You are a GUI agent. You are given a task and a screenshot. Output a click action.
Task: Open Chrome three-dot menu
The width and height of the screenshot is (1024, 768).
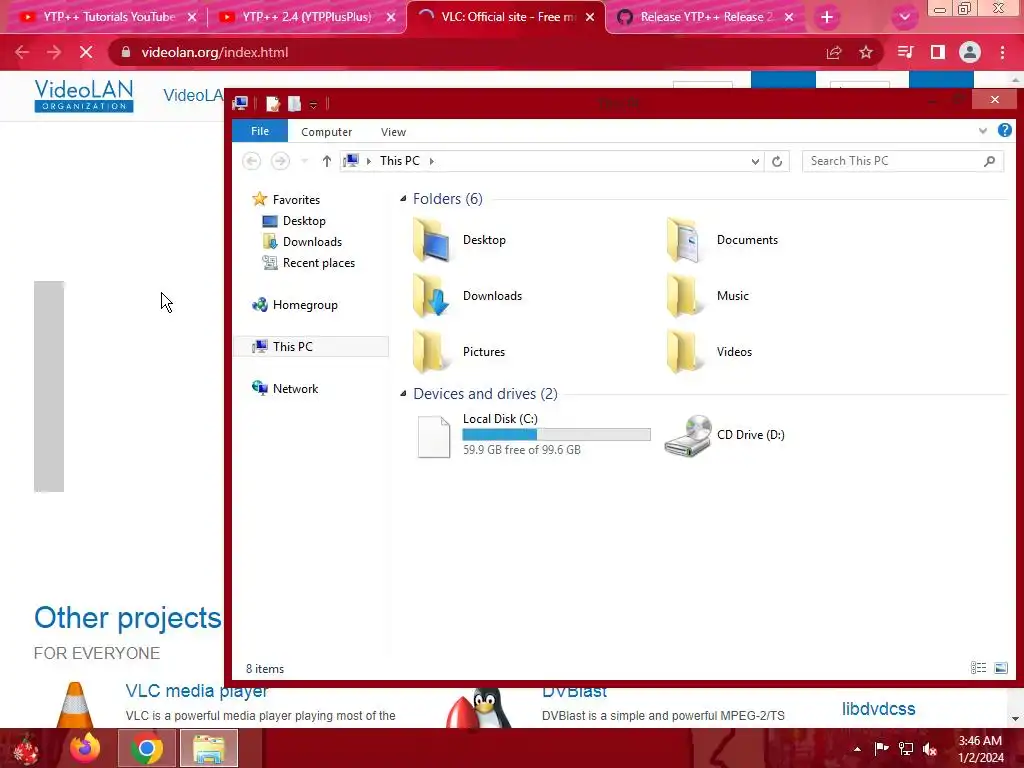point(1002,52)
